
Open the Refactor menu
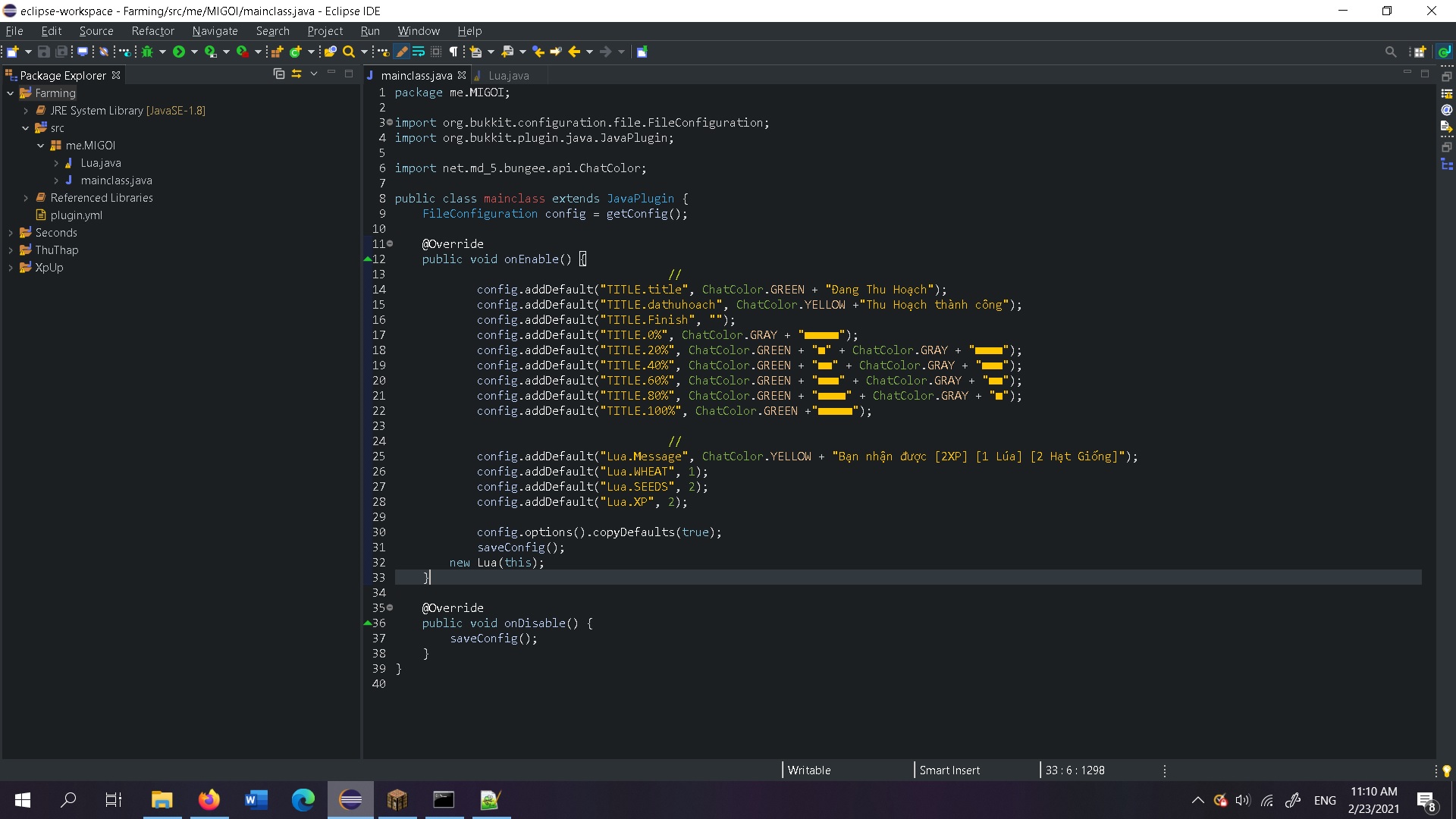click(x=152, y=31)
